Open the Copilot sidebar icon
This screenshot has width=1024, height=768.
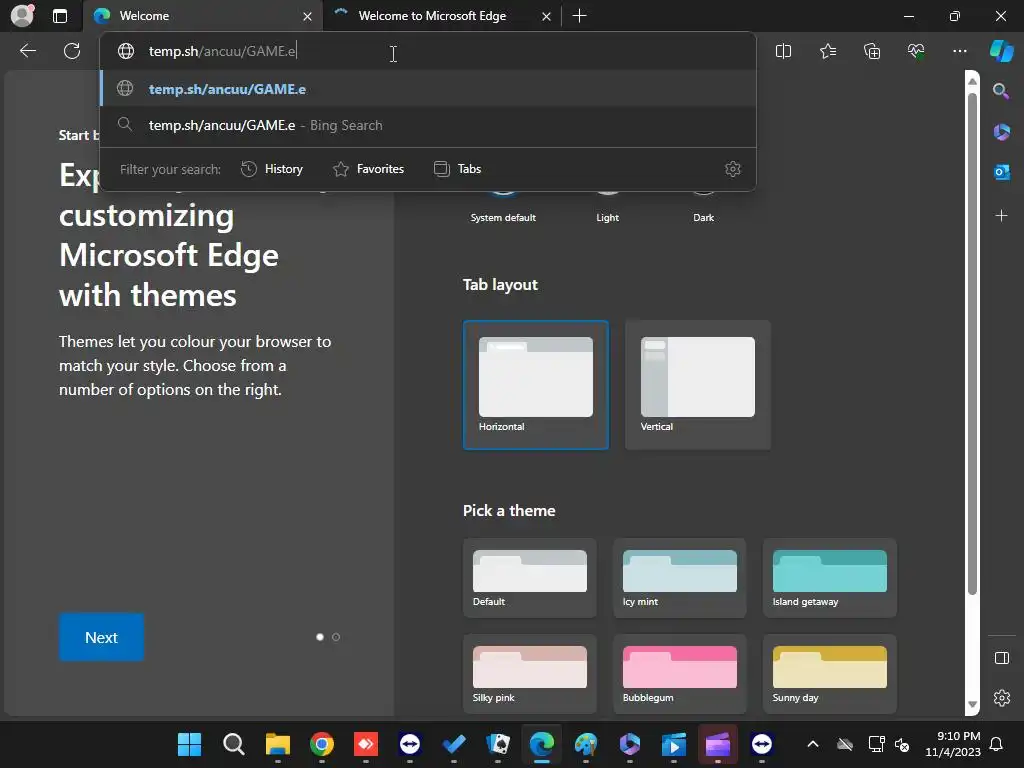click(1002, 51)
